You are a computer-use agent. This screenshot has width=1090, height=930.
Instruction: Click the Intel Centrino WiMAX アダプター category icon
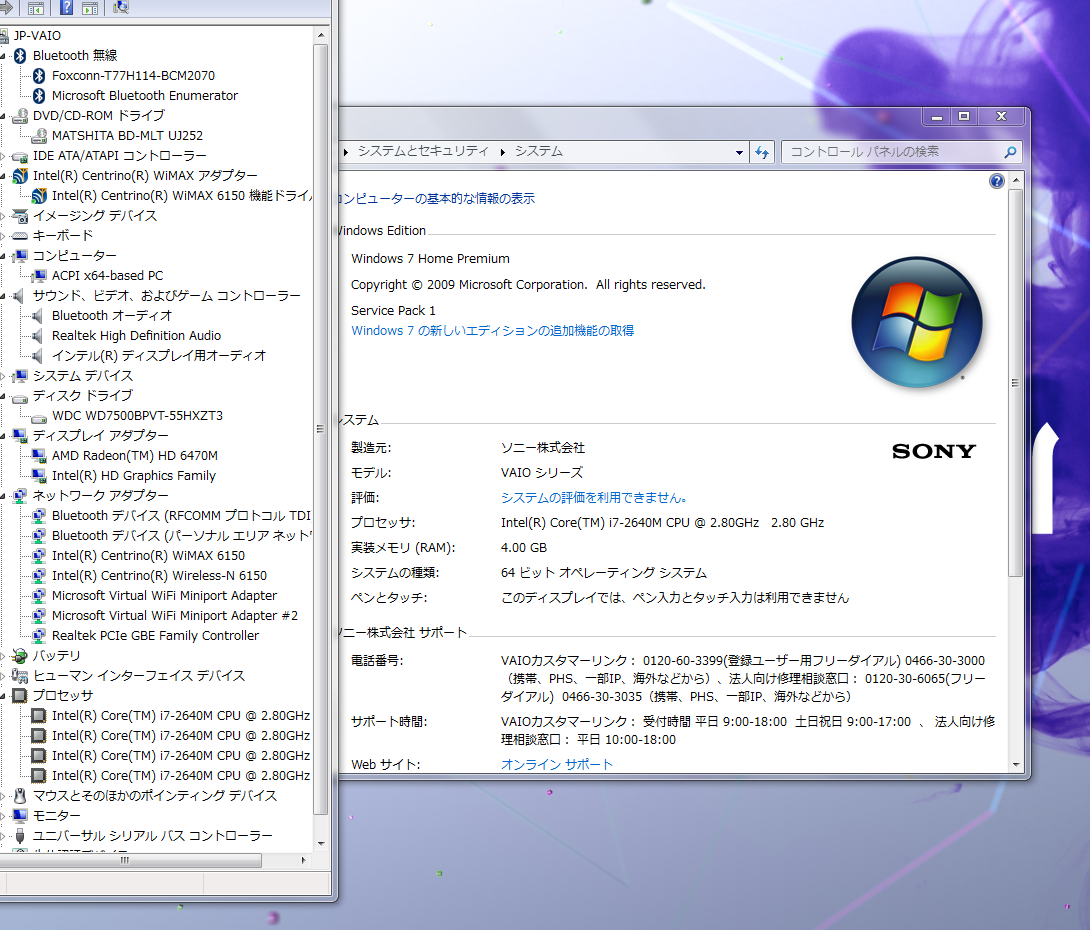tap(20, 176)
